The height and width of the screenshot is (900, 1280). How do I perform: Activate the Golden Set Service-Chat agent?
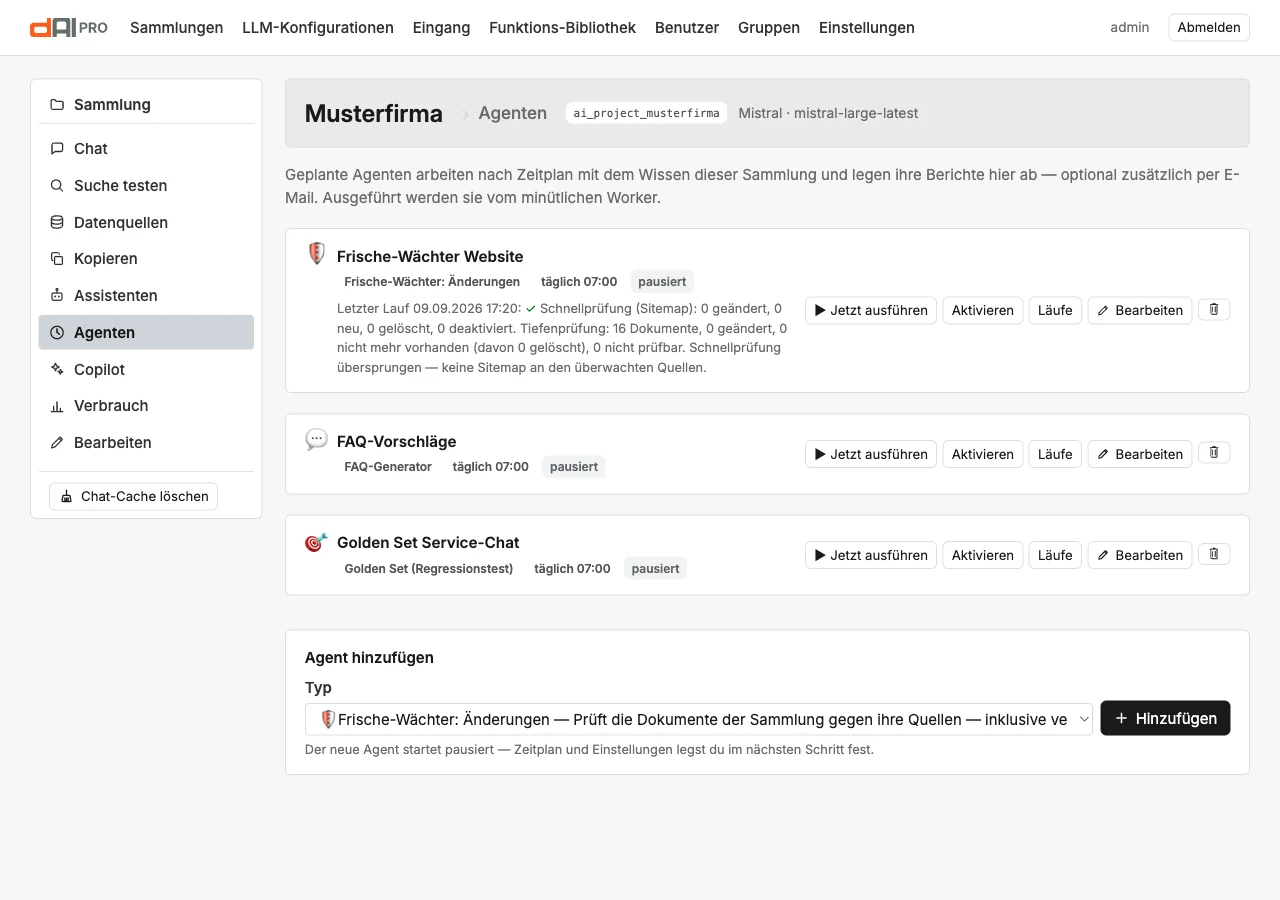click(983, 555)
